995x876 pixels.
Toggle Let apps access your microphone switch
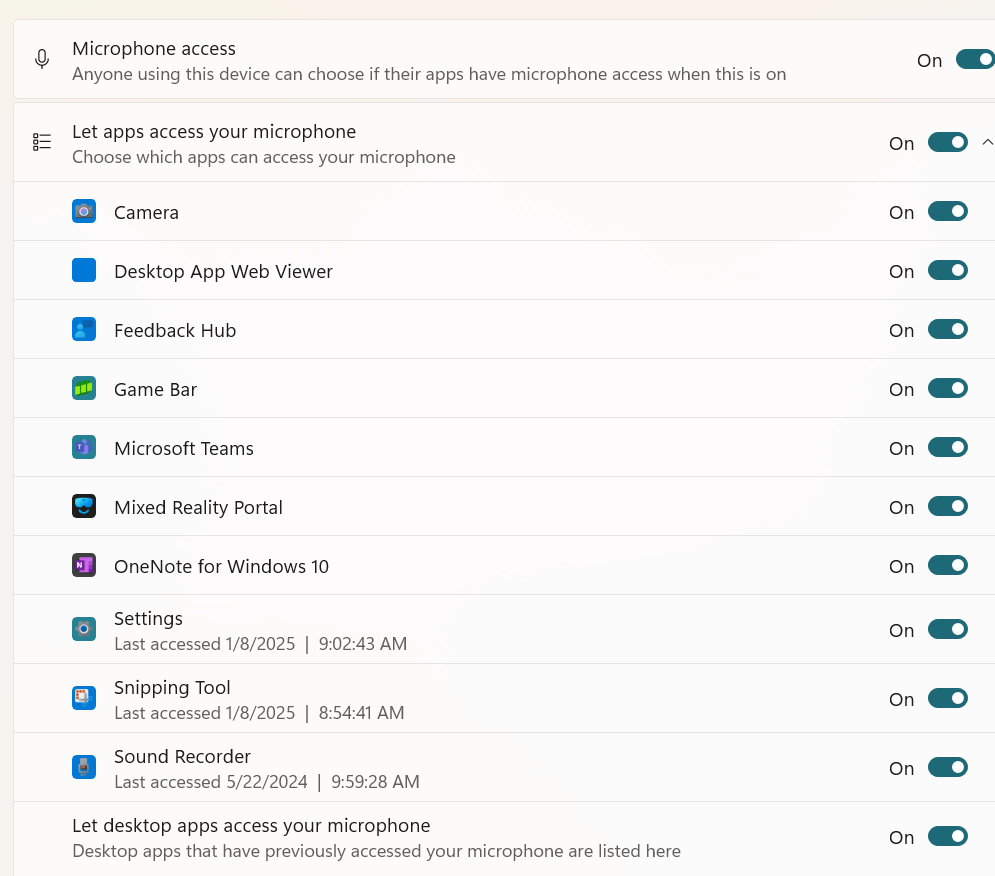click(x=948, y=142)
